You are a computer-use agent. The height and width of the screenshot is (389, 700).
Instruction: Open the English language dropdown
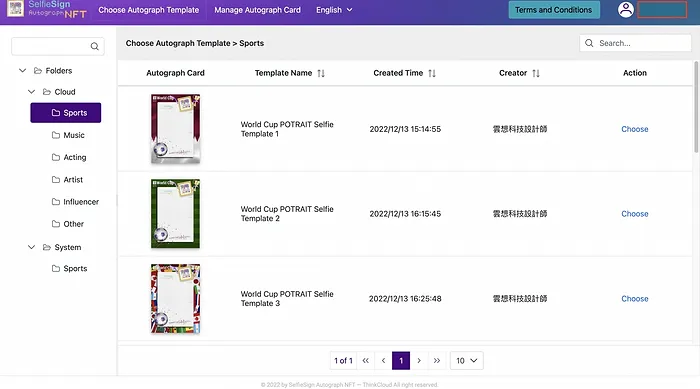pos(334,10)
